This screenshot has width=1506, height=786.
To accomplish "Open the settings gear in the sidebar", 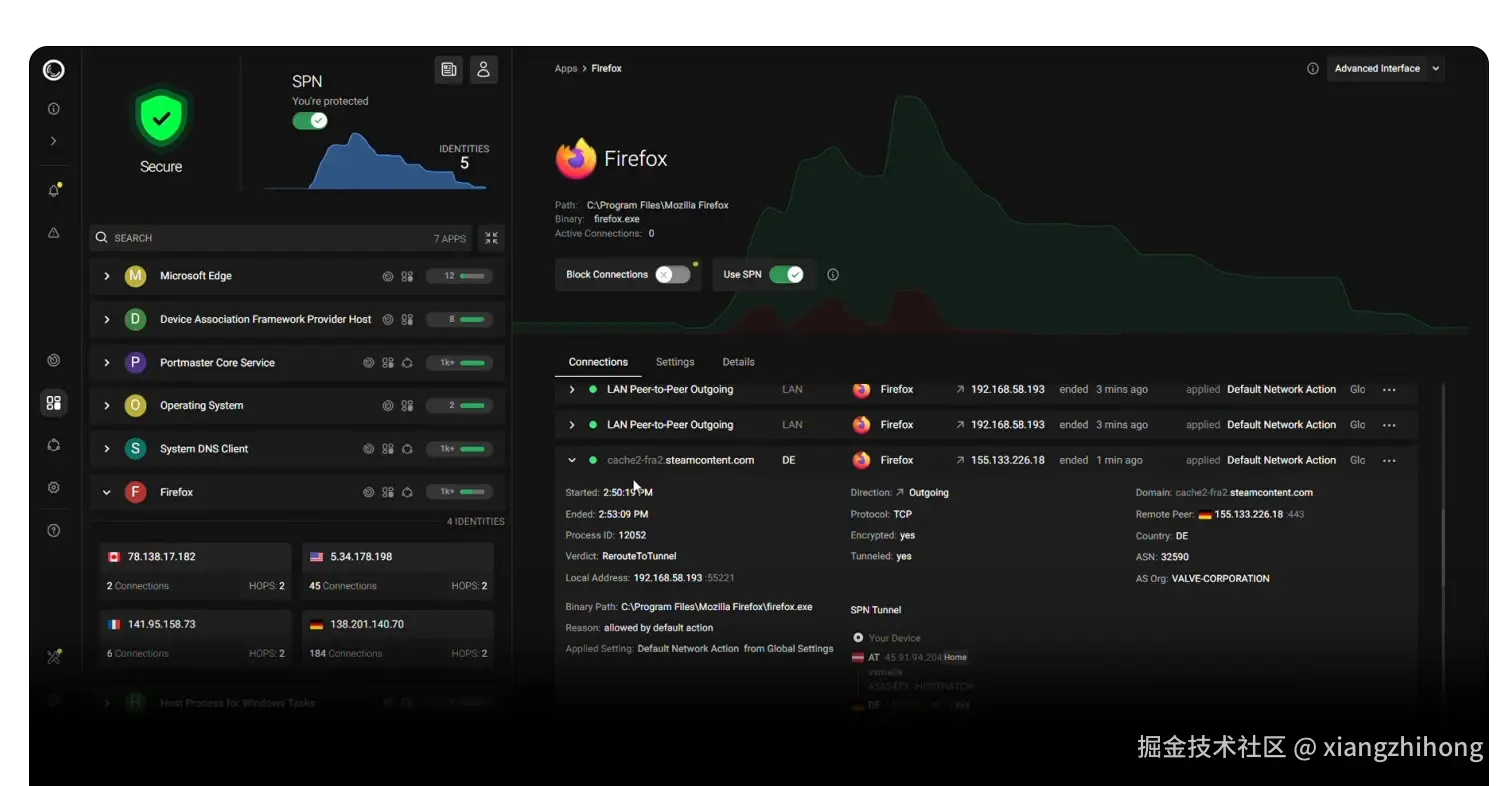I will point(54,488).
